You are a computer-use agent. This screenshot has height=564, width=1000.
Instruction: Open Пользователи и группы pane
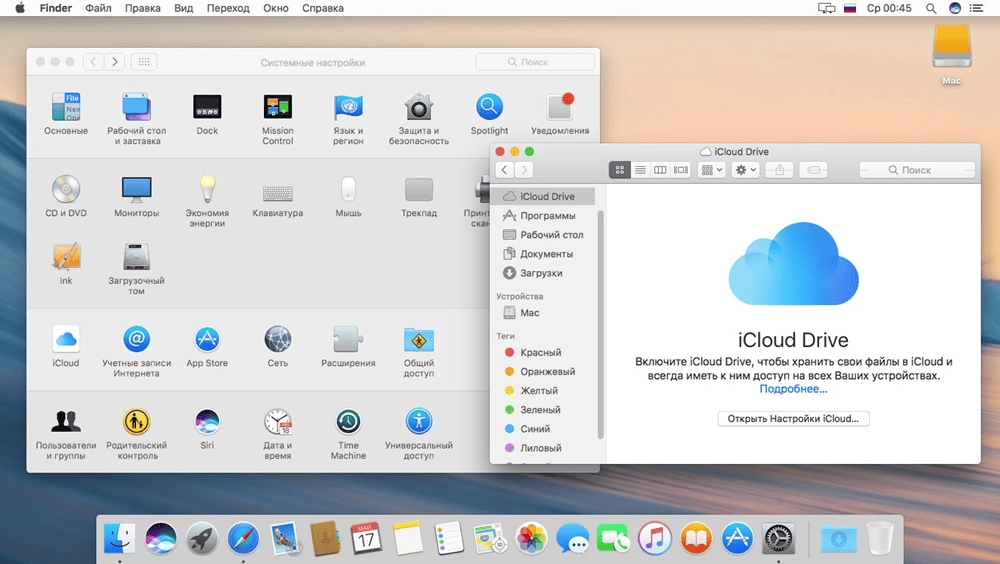click(x=66, y=433)
